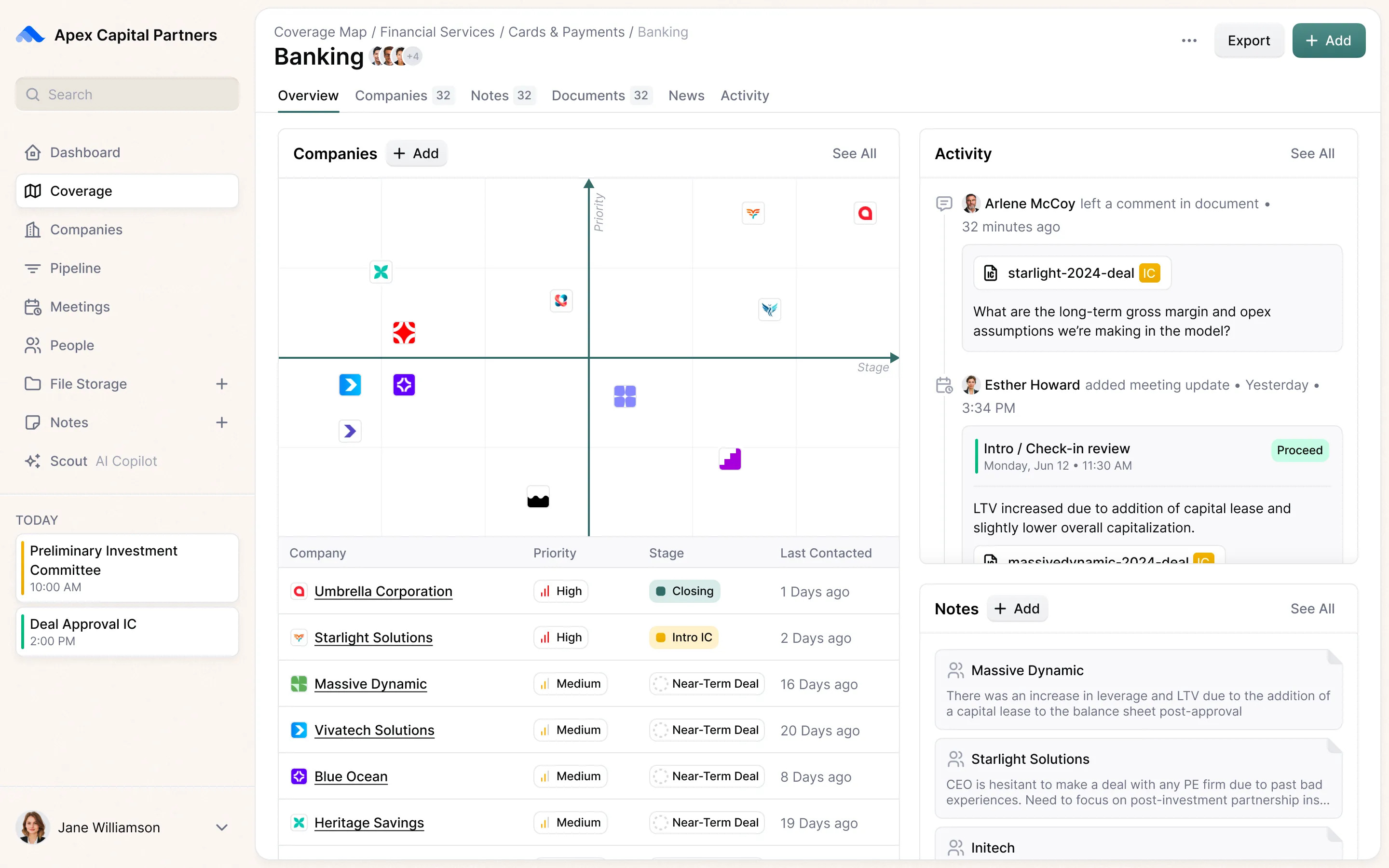Screen dimensions: 1389x868
Task: Open the more options ellipsis menu
Action: (1189, 40)
